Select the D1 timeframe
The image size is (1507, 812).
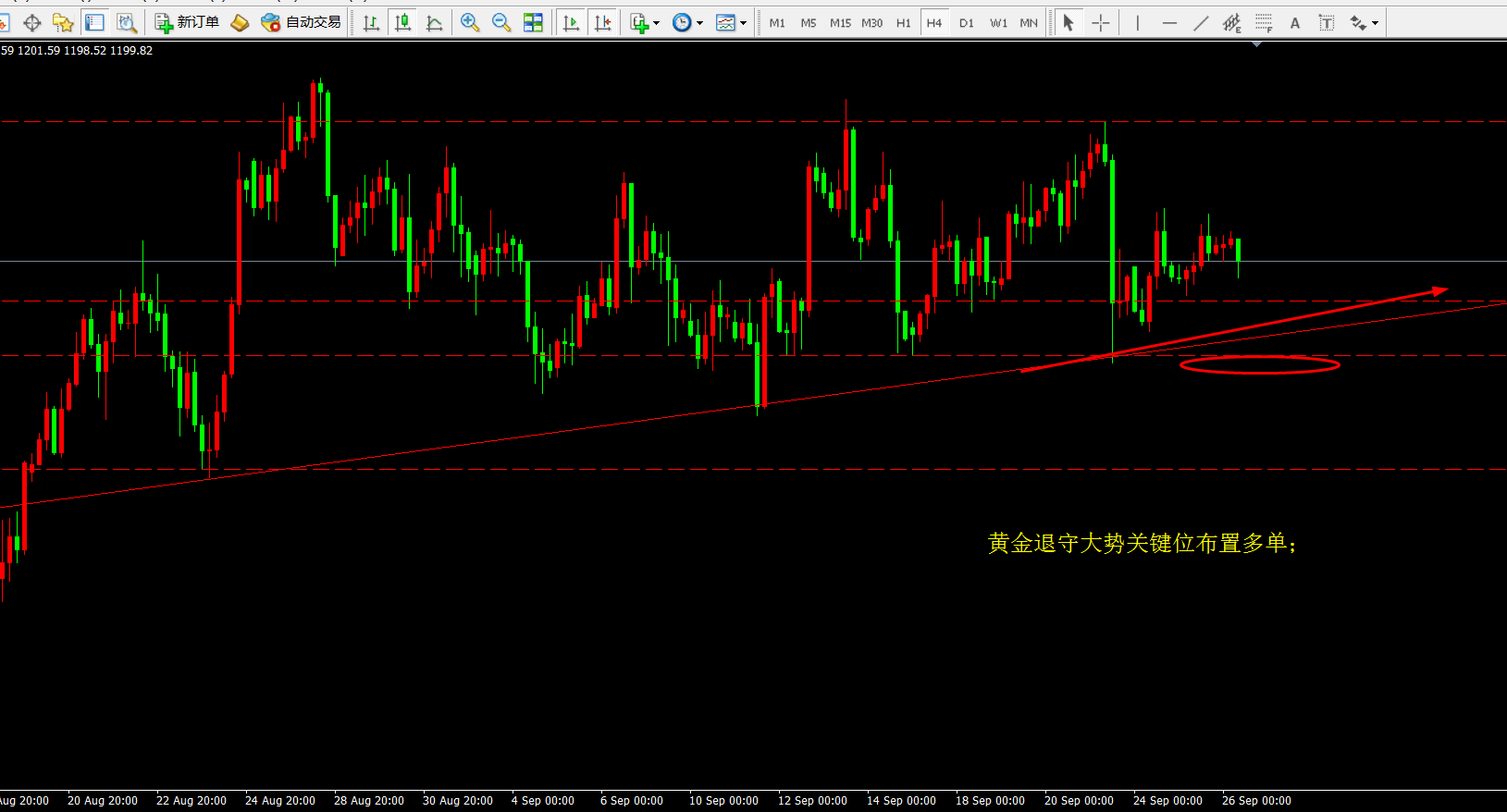967,23
